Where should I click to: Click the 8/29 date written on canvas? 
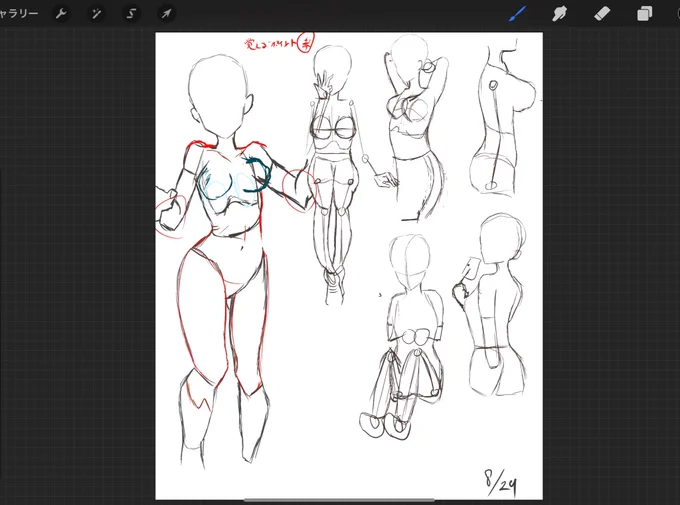pyautogui.click(x=501, y=482)
